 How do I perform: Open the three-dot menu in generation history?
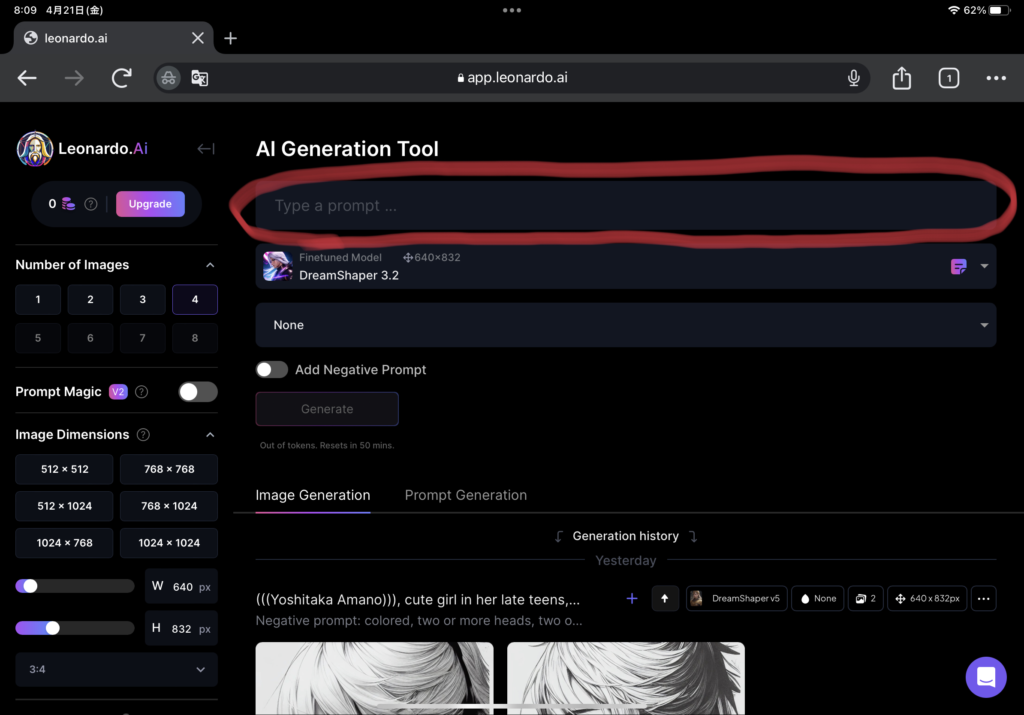(983, 599)
